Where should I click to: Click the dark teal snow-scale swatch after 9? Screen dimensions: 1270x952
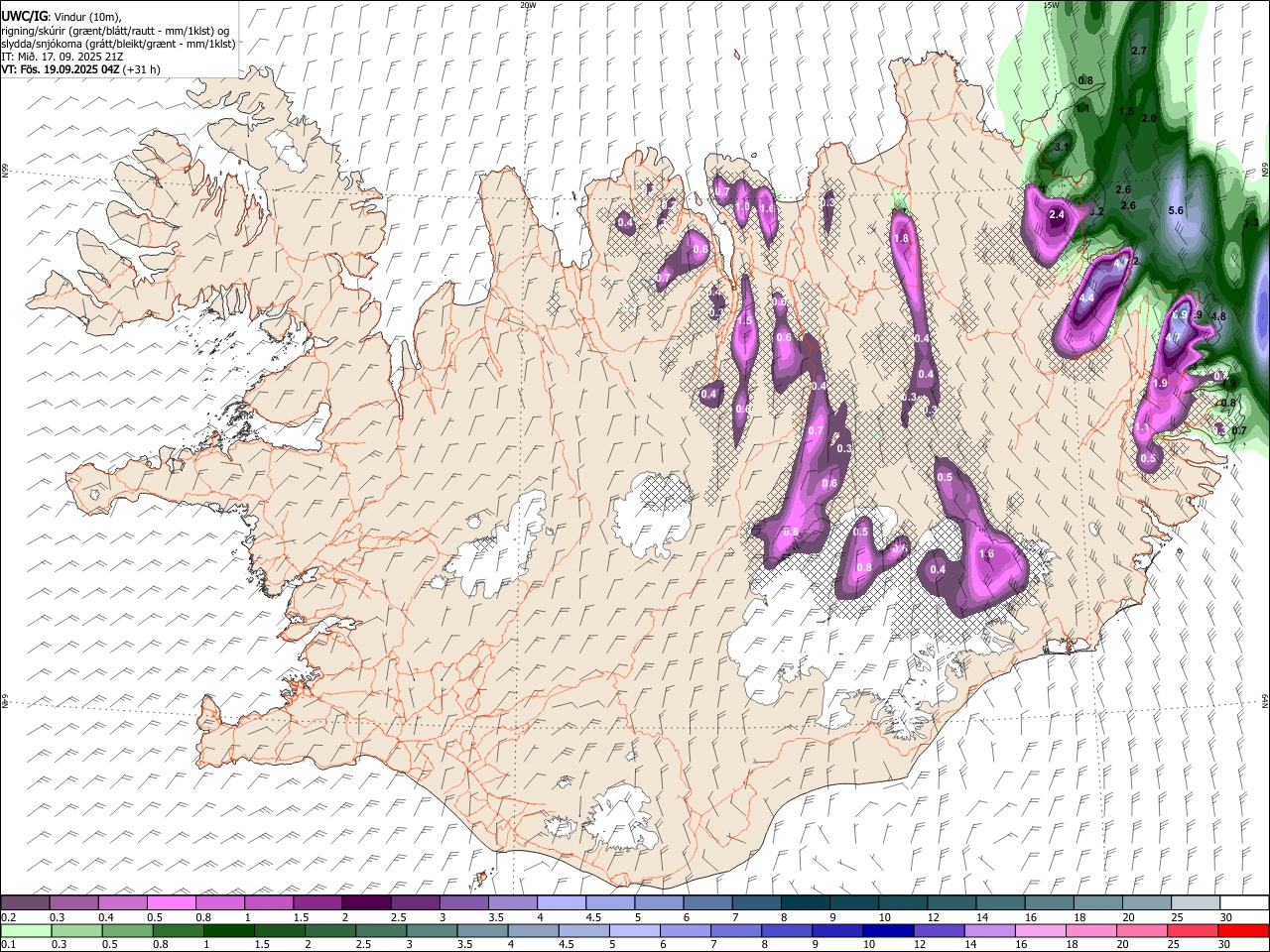click(853, 903)
